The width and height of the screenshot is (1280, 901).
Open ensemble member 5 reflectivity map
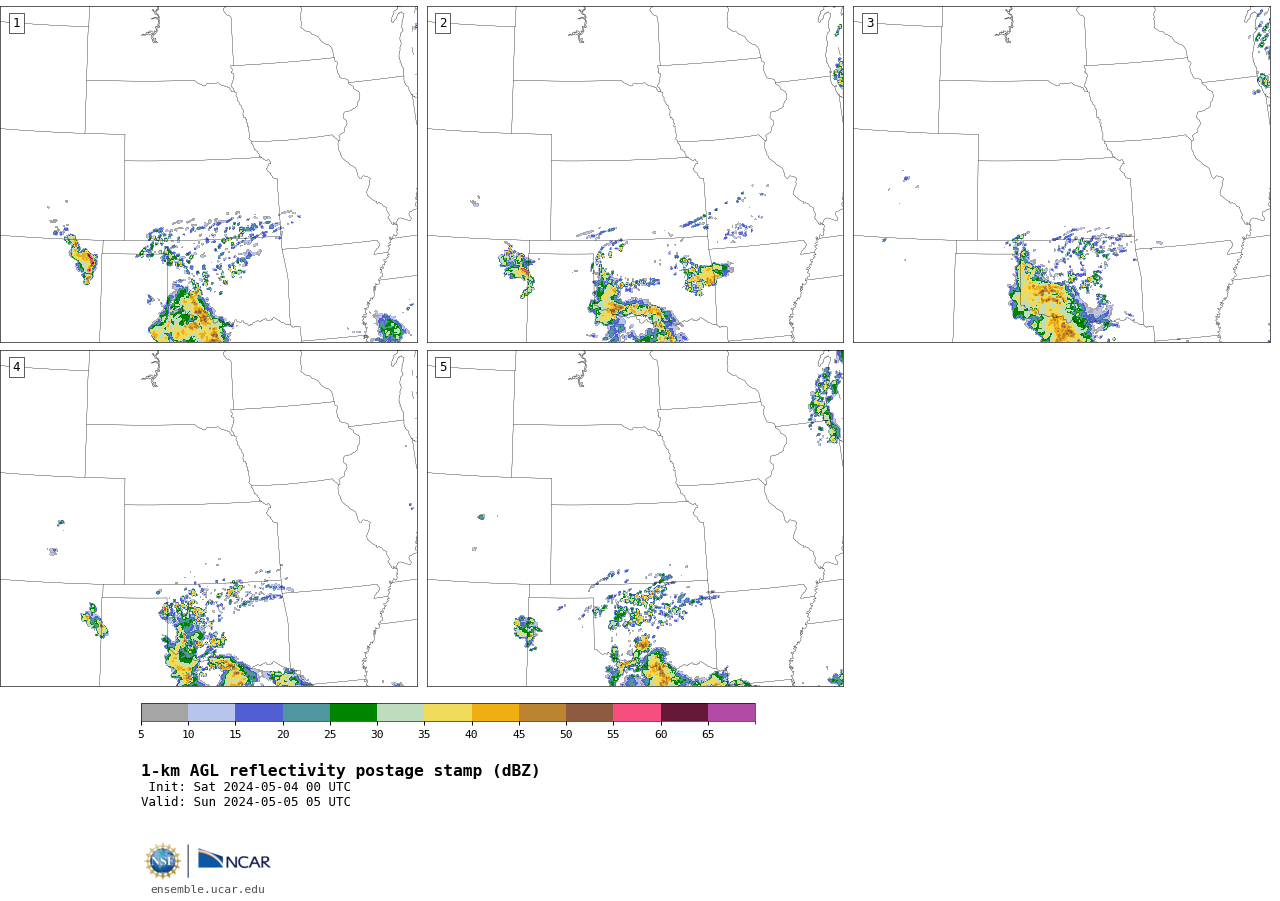[x=635, y=518]
